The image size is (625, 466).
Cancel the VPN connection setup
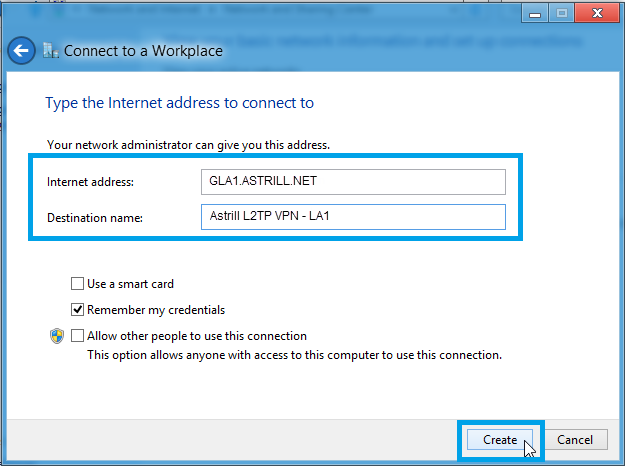(x=575, y=439)
